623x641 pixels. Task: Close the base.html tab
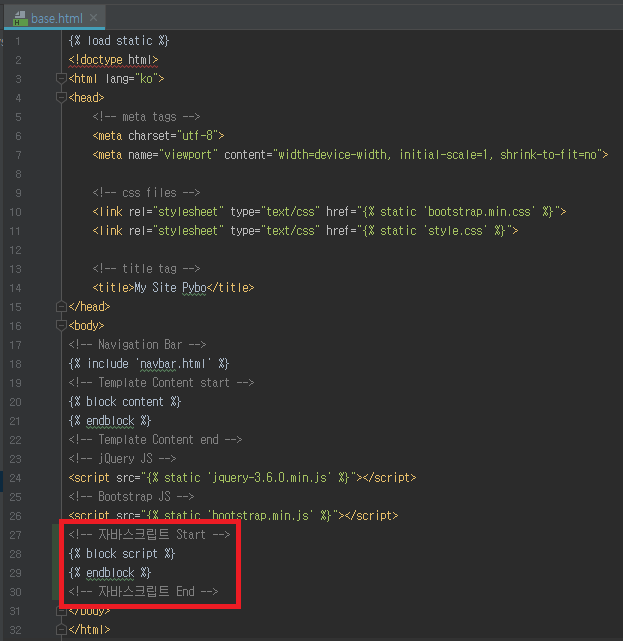(94, 18)
